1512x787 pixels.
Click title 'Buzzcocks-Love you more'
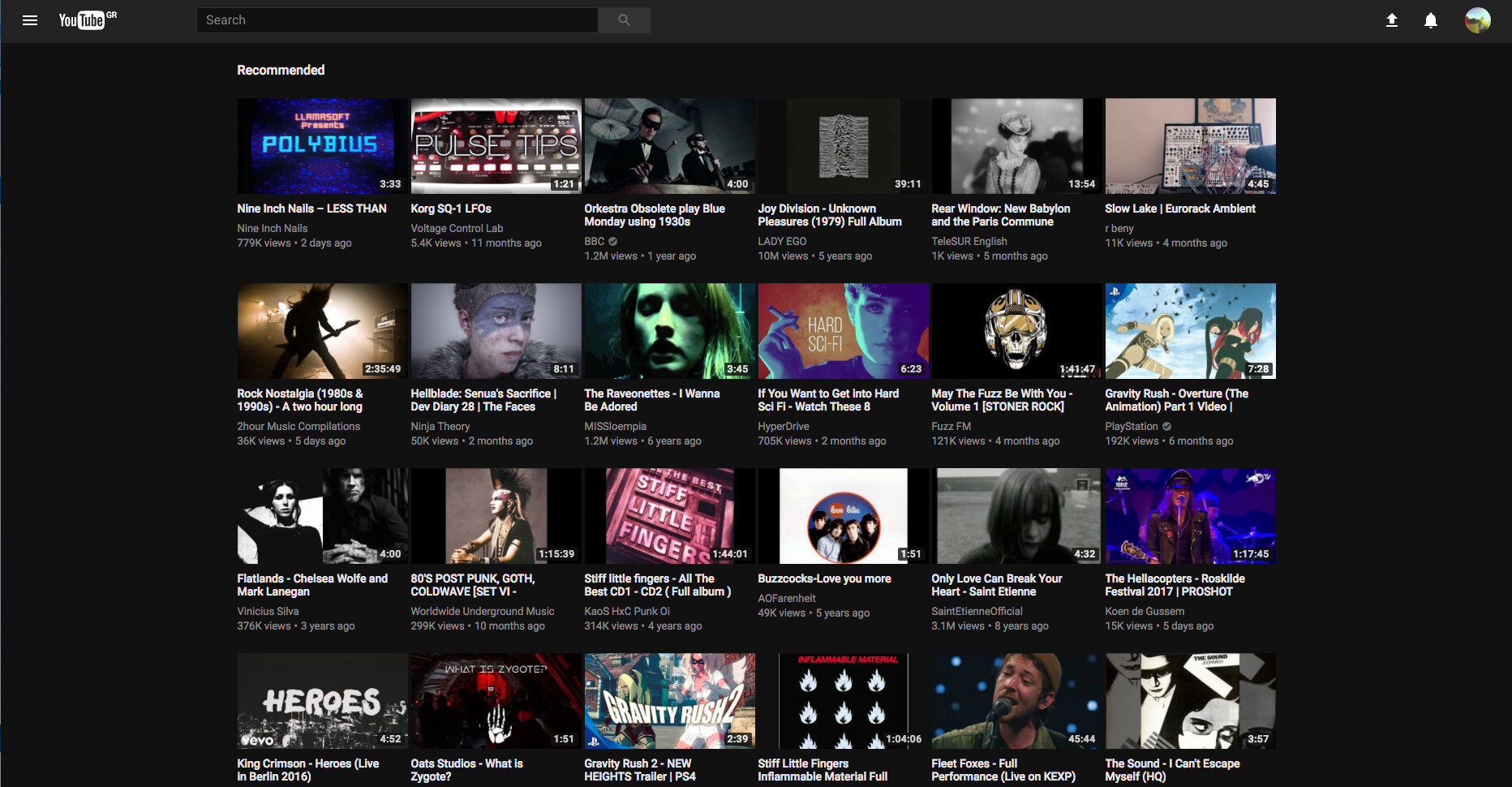click(824, 578)
